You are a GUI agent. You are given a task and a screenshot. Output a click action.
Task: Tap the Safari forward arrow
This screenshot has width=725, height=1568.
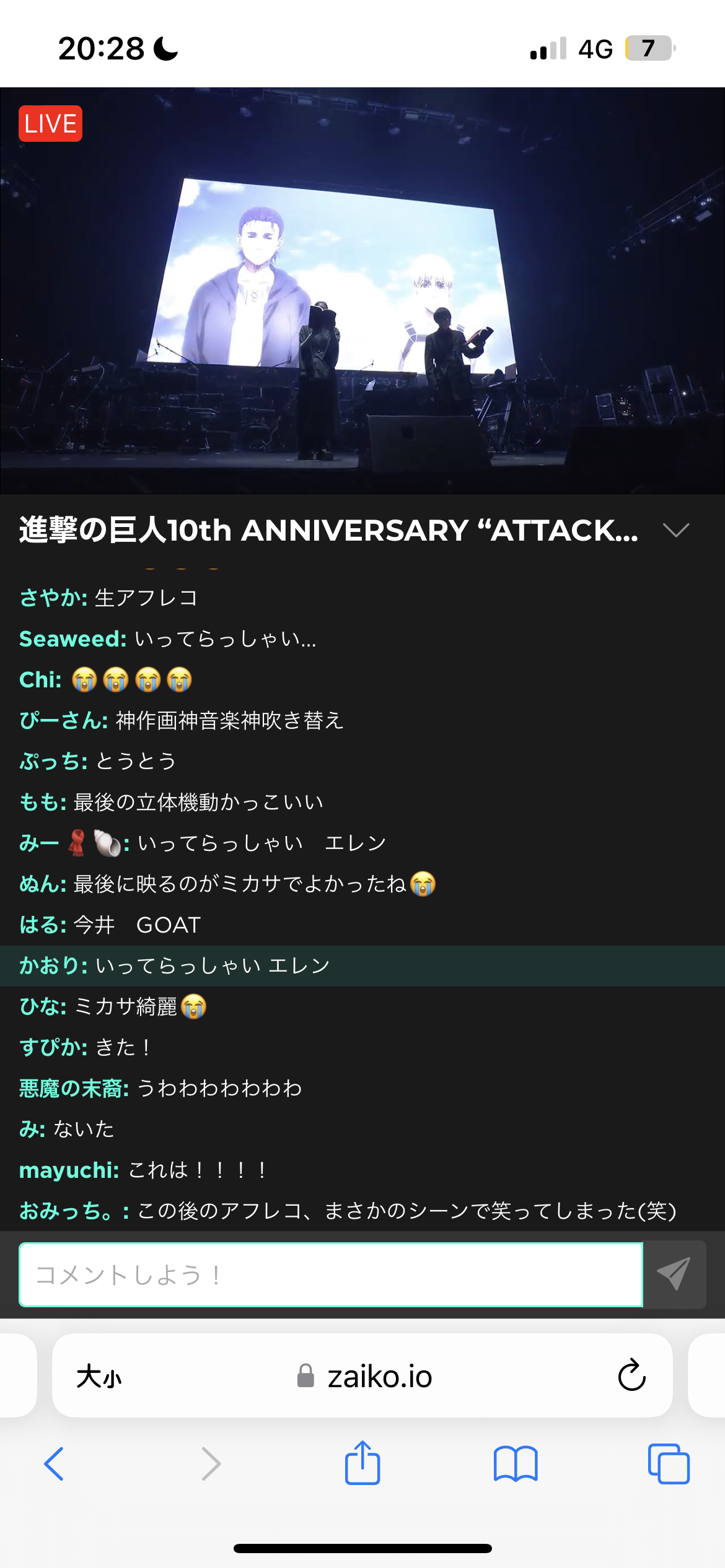click(211, 1464)
